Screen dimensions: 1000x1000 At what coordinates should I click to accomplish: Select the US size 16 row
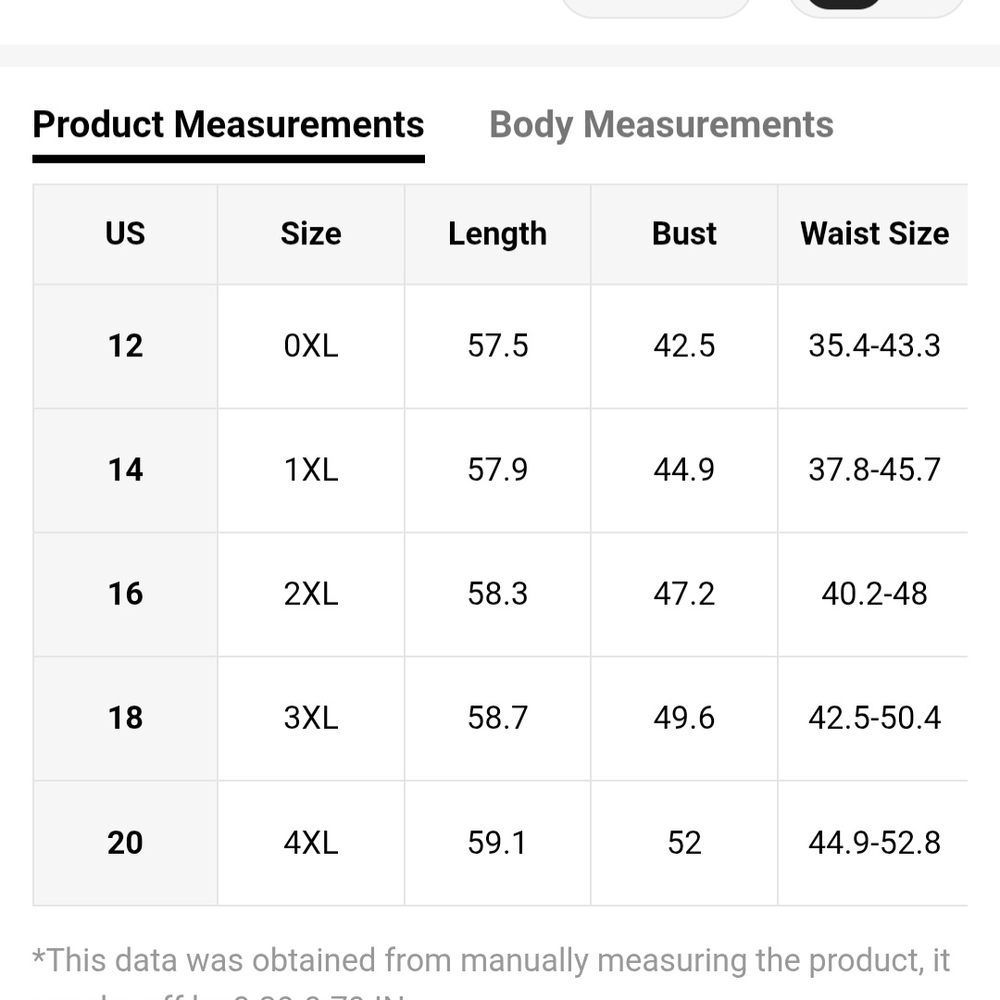tap(501, 594)
